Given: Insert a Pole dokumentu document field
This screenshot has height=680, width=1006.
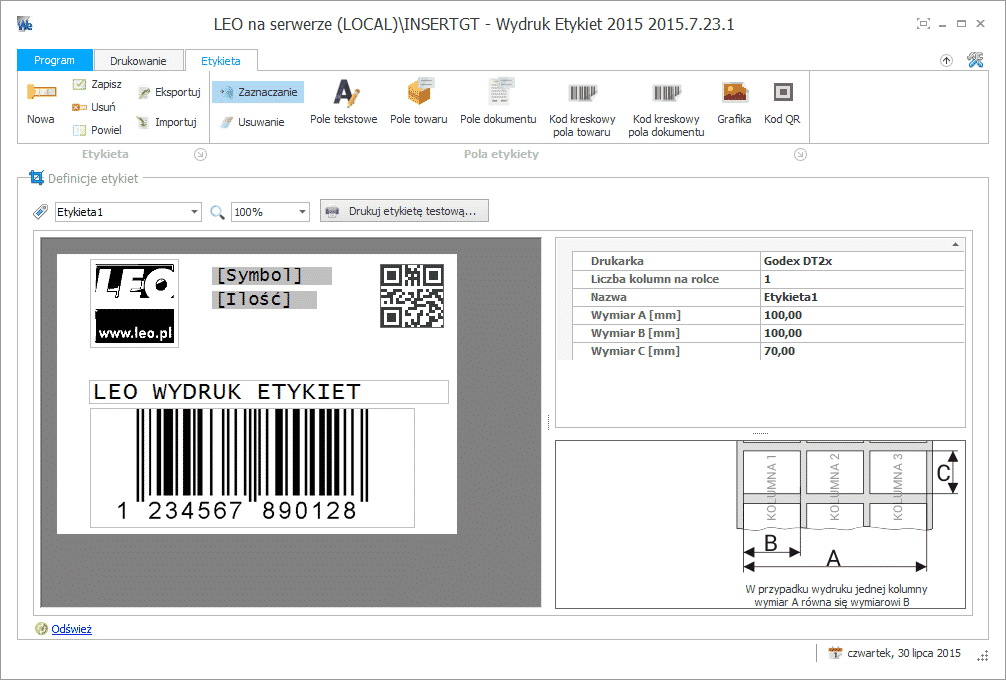Looking at the screenshot, I should coord(498,103).
